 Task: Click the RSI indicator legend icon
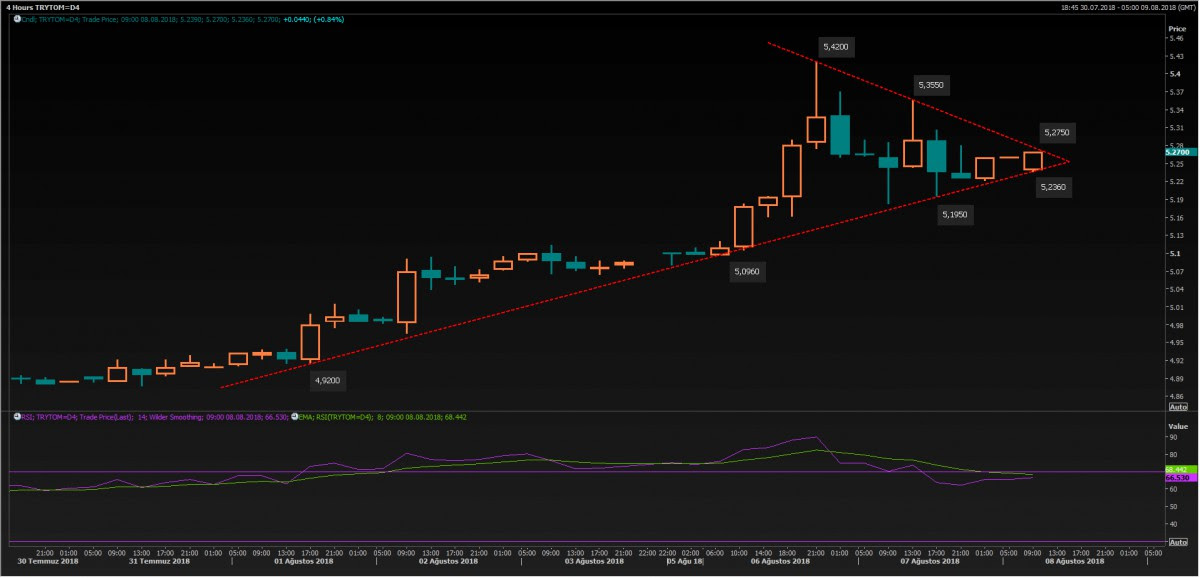coord(16,416)
